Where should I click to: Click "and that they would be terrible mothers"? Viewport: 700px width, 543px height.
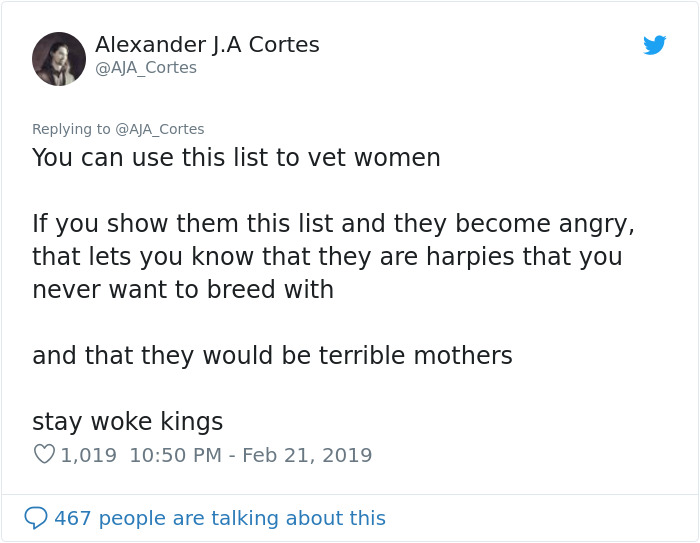pos(272,355)
